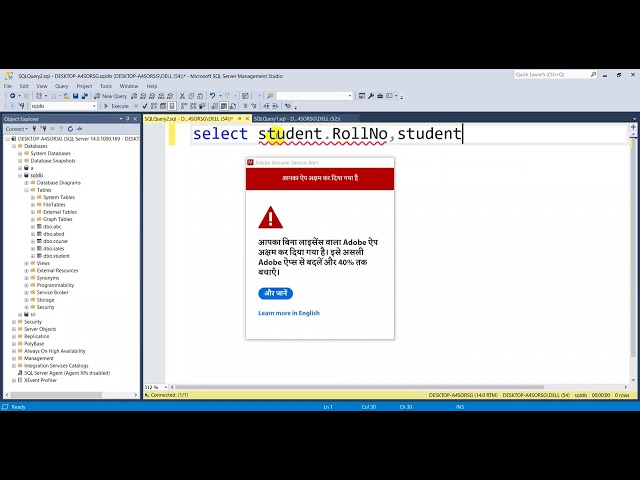Click the editor horizontal scrollbar
Screen dimensions: 640x480
(359, 387)
